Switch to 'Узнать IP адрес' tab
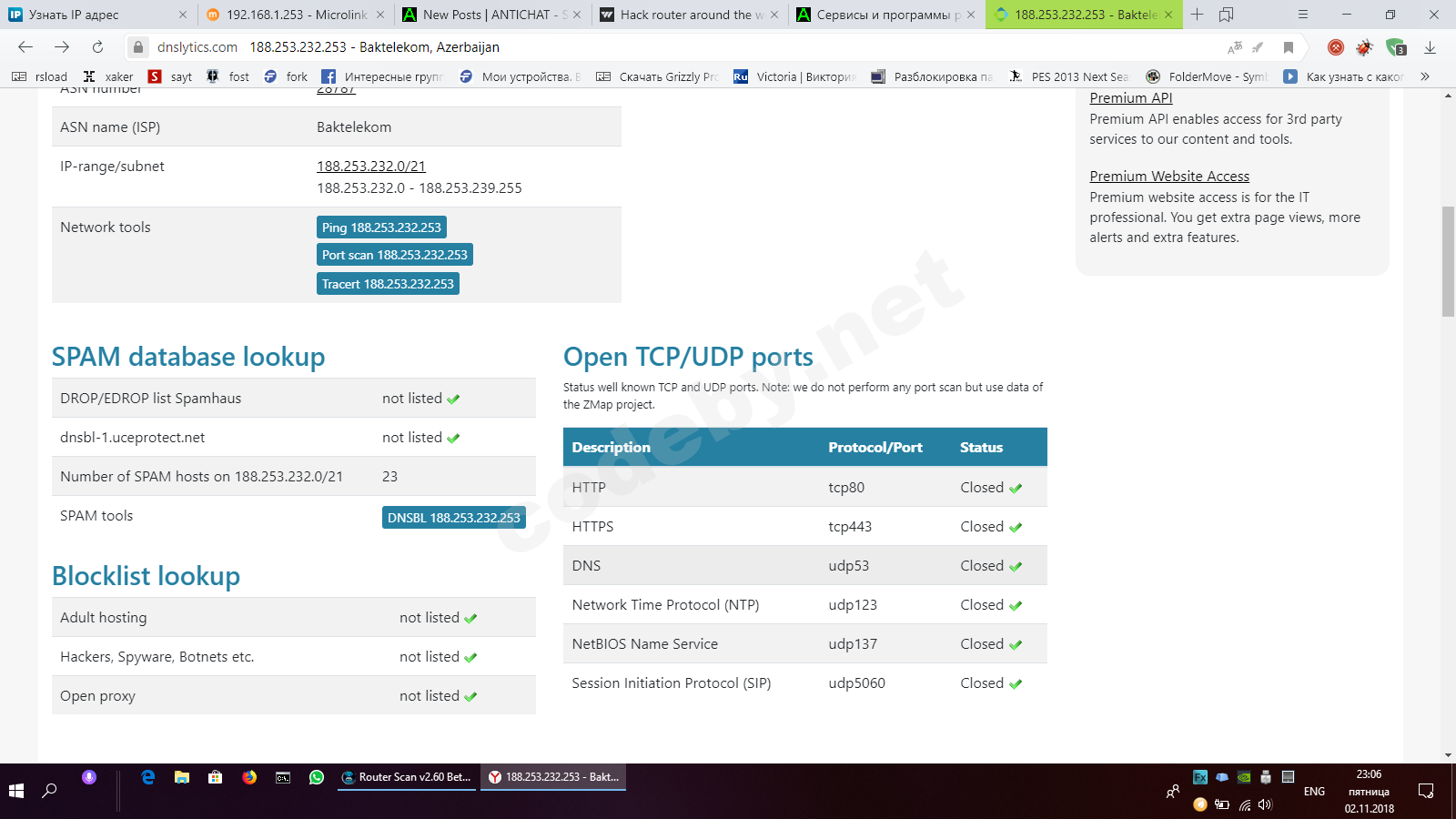 point(98,15)
